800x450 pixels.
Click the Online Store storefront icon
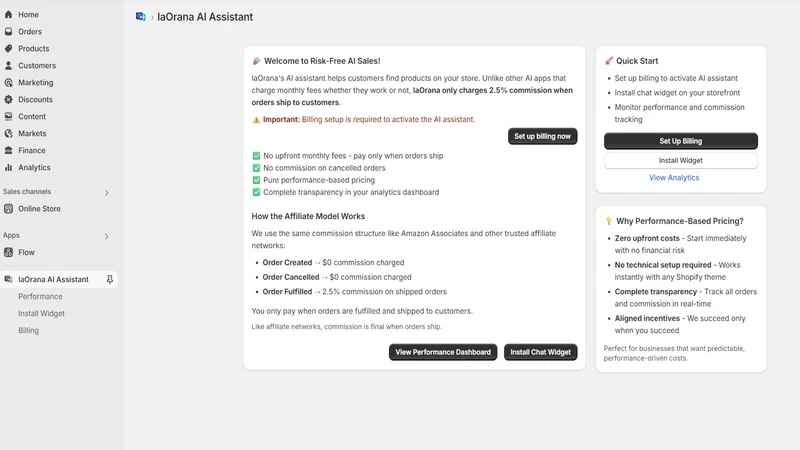point(8,209)
